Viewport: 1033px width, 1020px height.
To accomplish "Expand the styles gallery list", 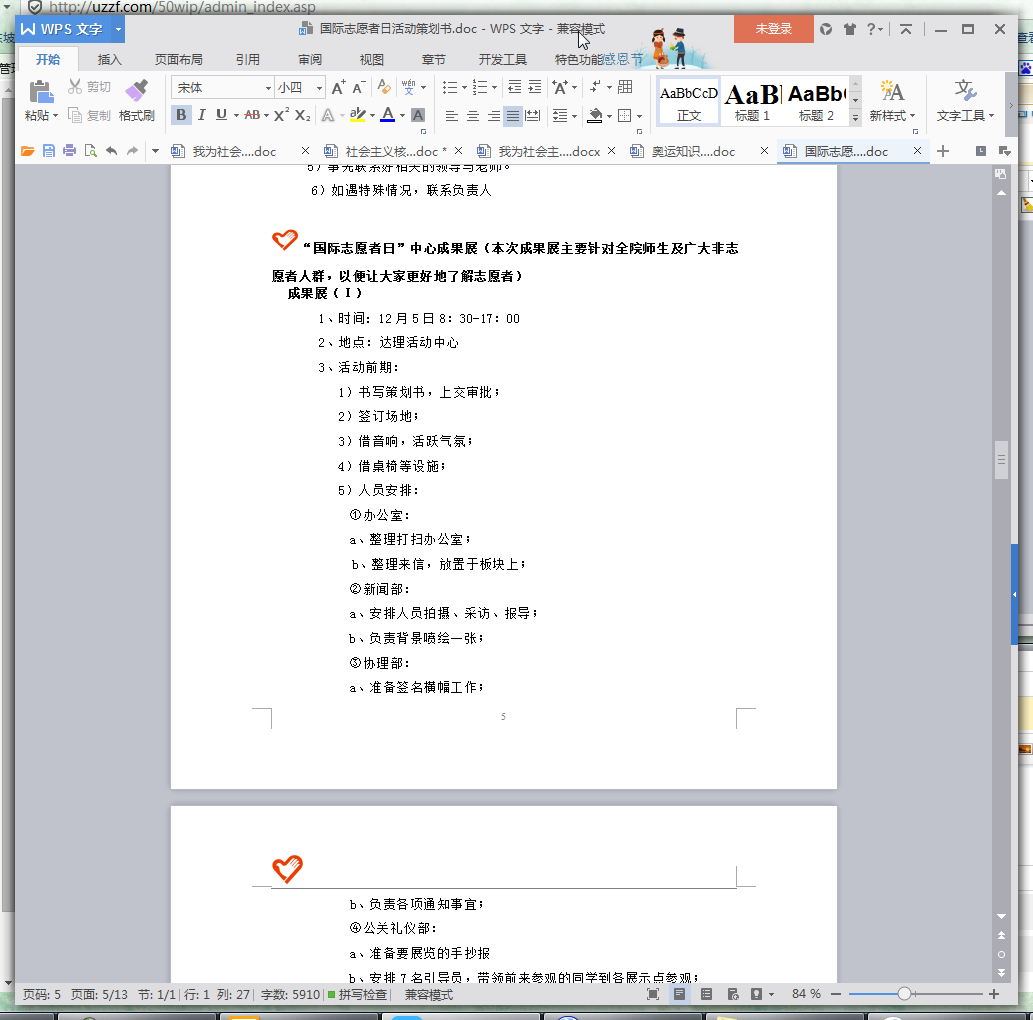I will point(855,117).
